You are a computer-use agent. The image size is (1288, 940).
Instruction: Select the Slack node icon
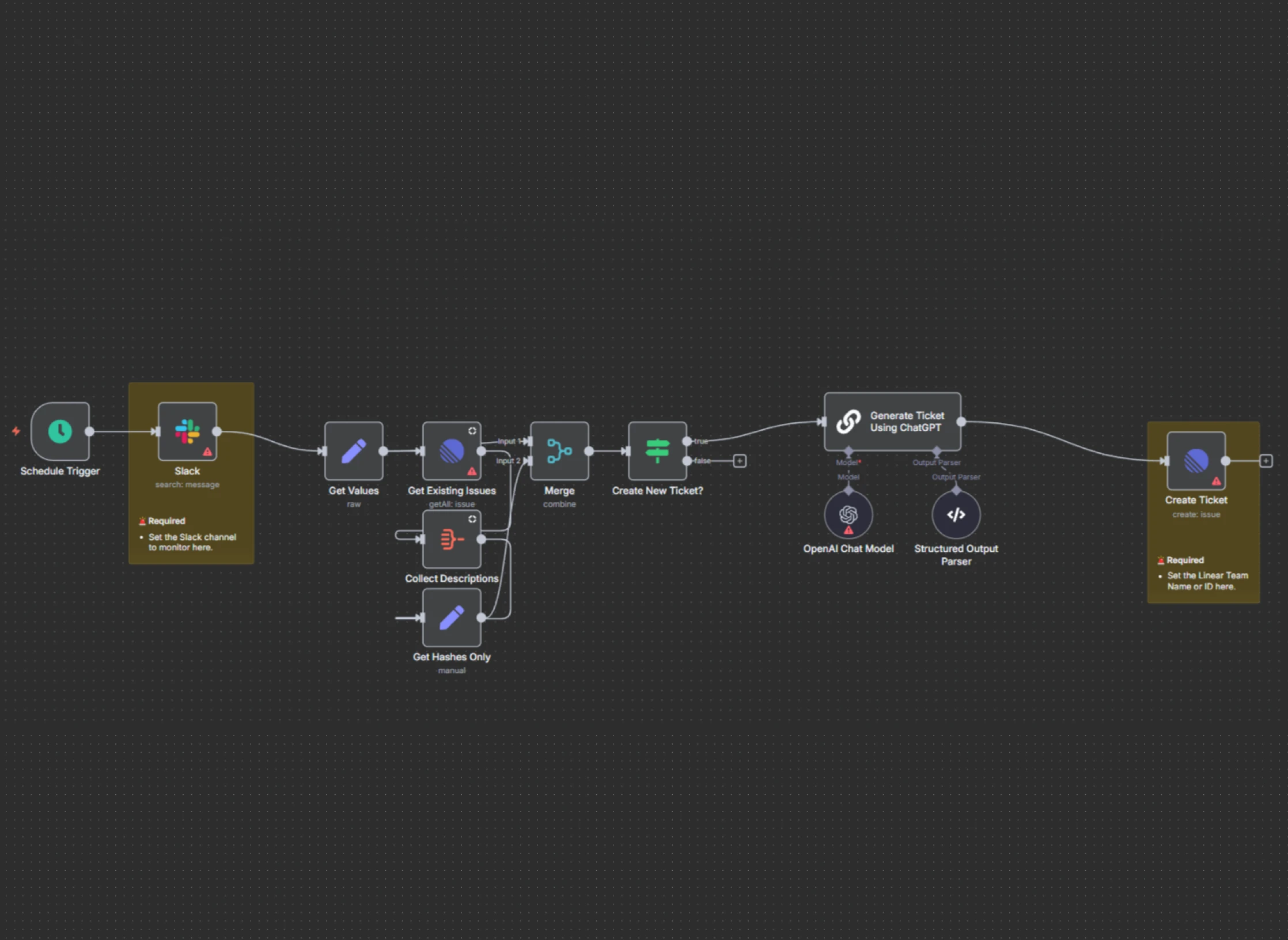pos(187,431)
